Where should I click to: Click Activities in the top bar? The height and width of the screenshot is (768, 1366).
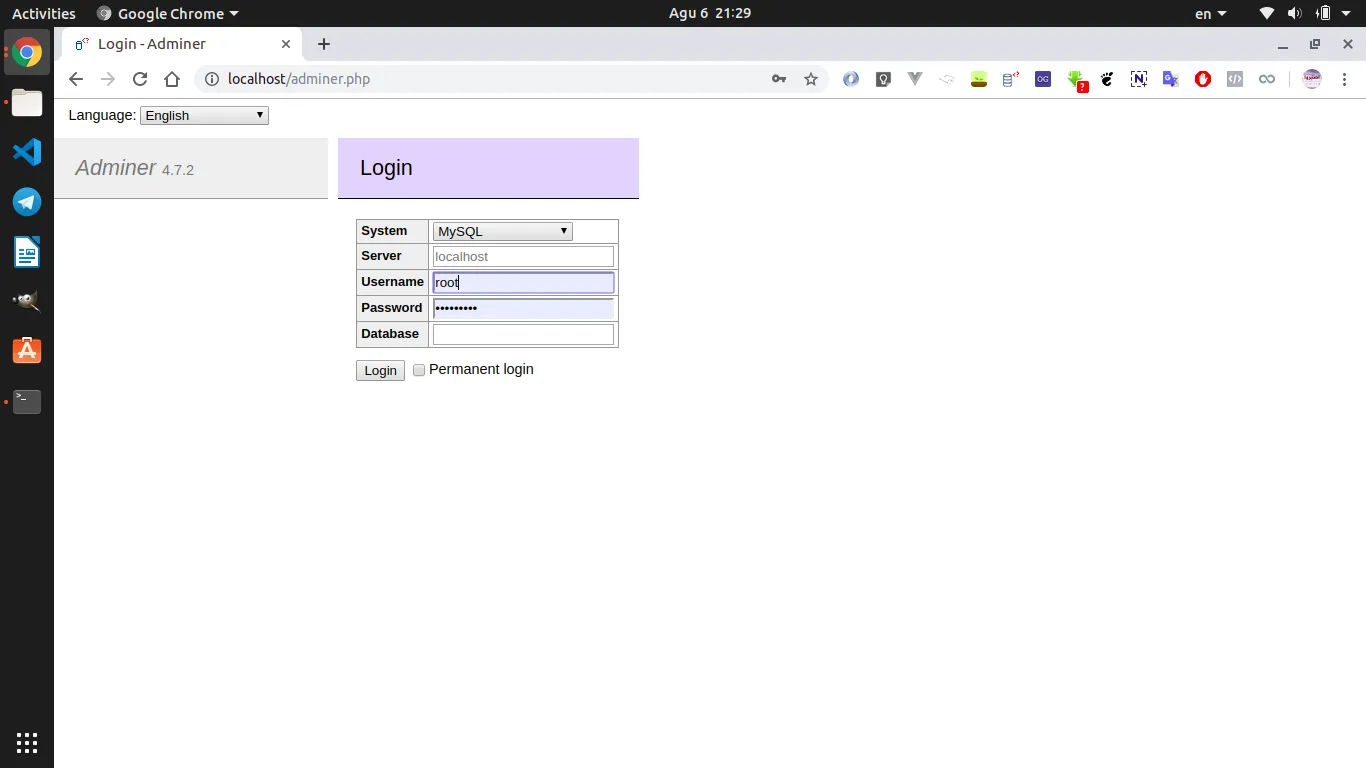click(43, 13)
